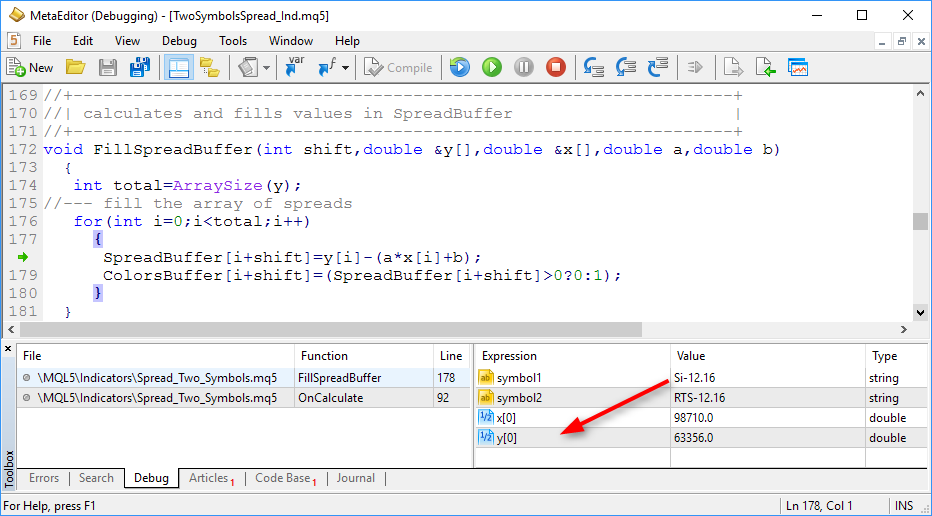Click the editor scroll down arrow

pyautogui.click(x=920, y=312)
